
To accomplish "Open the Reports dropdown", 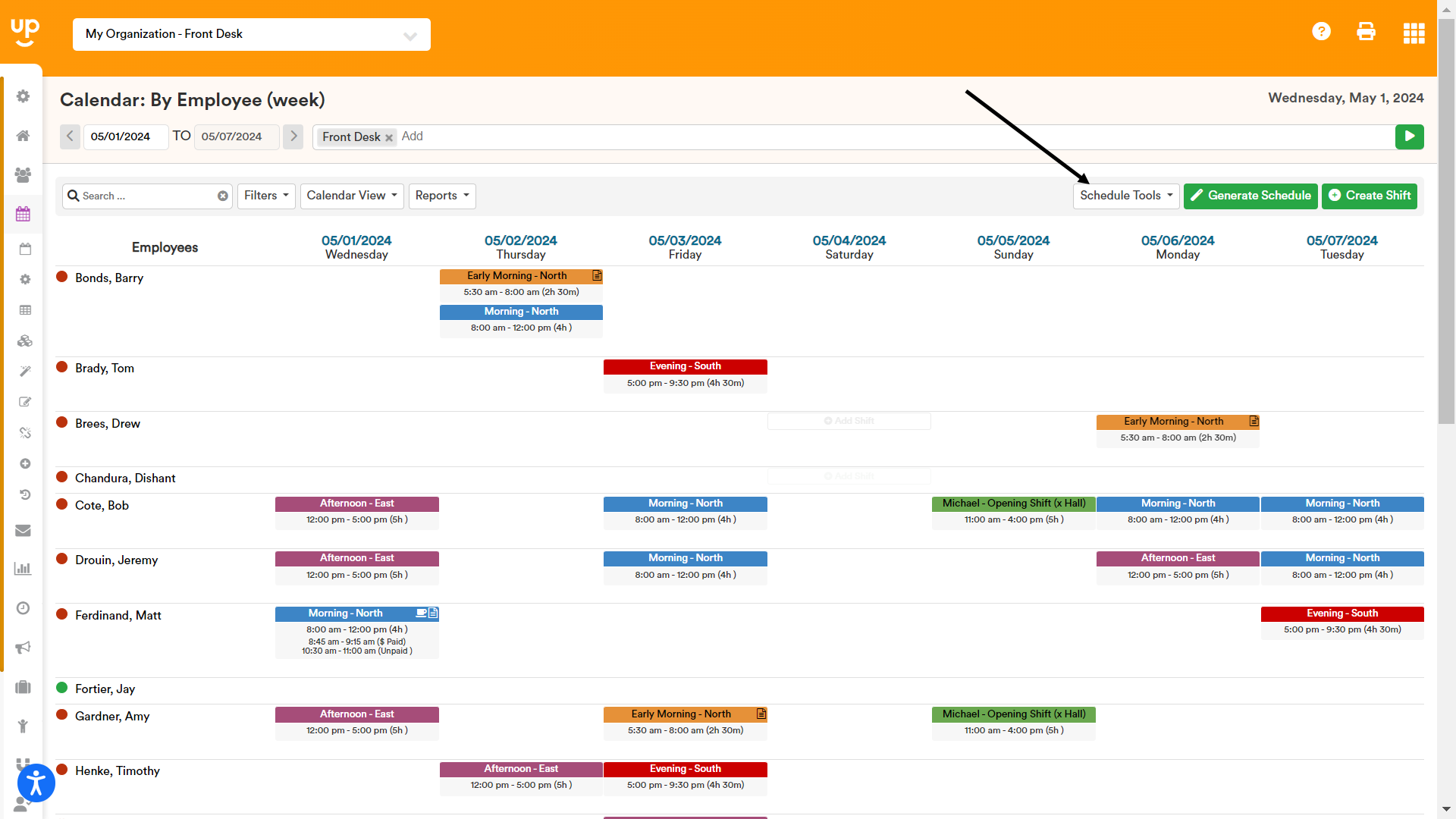I will tap(442, 196).
